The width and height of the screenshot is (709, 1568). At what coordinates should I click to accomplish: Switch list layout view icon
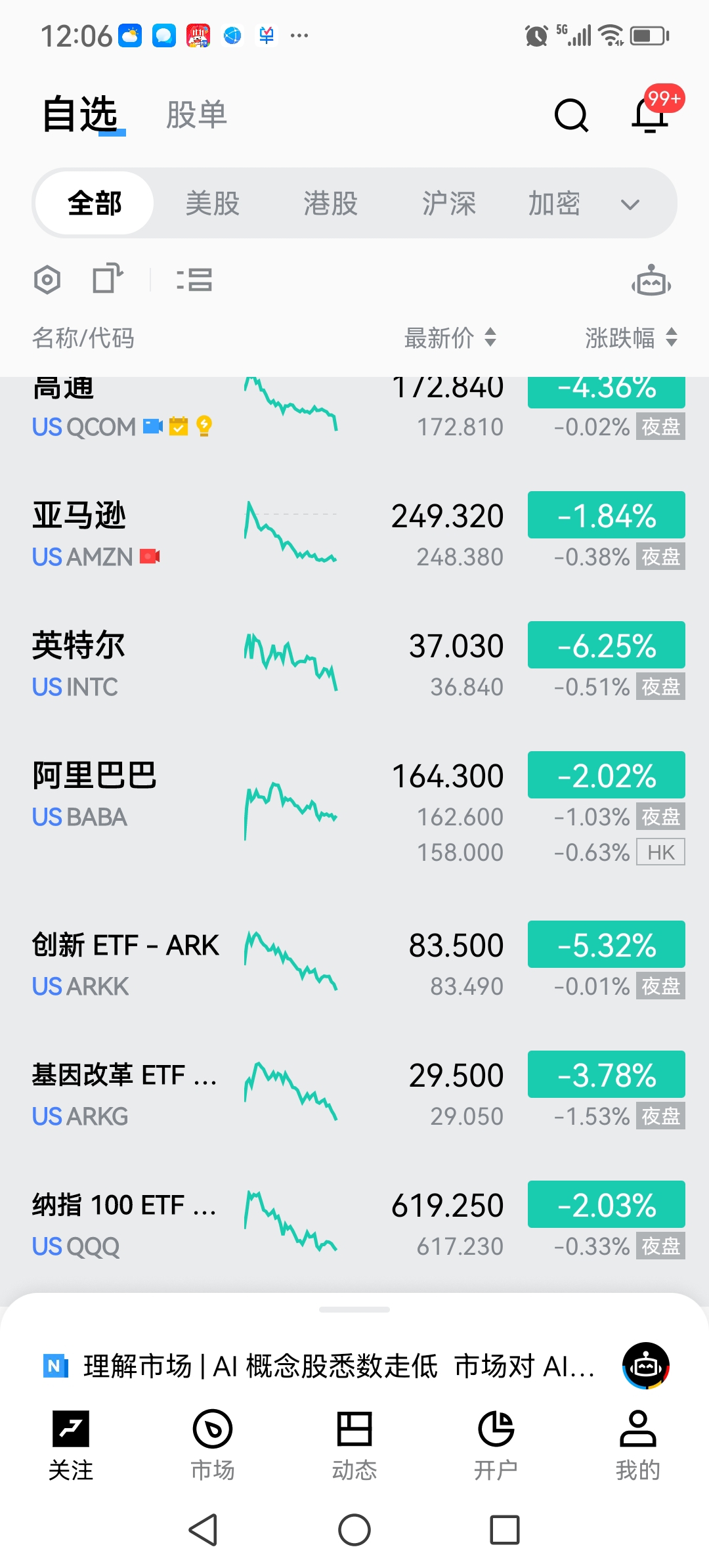194,280
